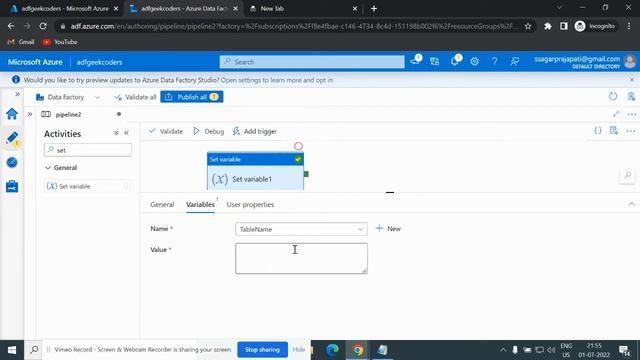The width and height of the screenshot is (640, 360).
Task: Open the Author pencil icon in sidebar
Action: (12, 138)
